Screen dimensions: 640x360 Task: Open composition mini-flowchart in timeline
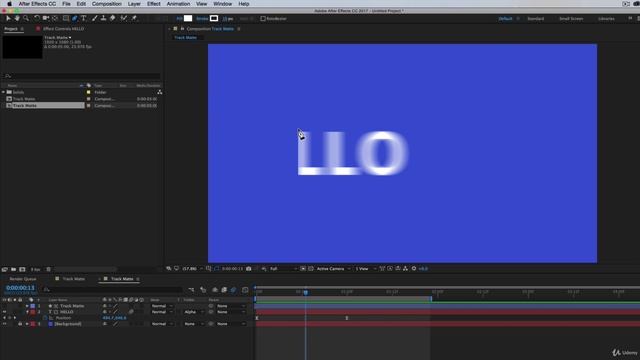[x=191, y=290]
